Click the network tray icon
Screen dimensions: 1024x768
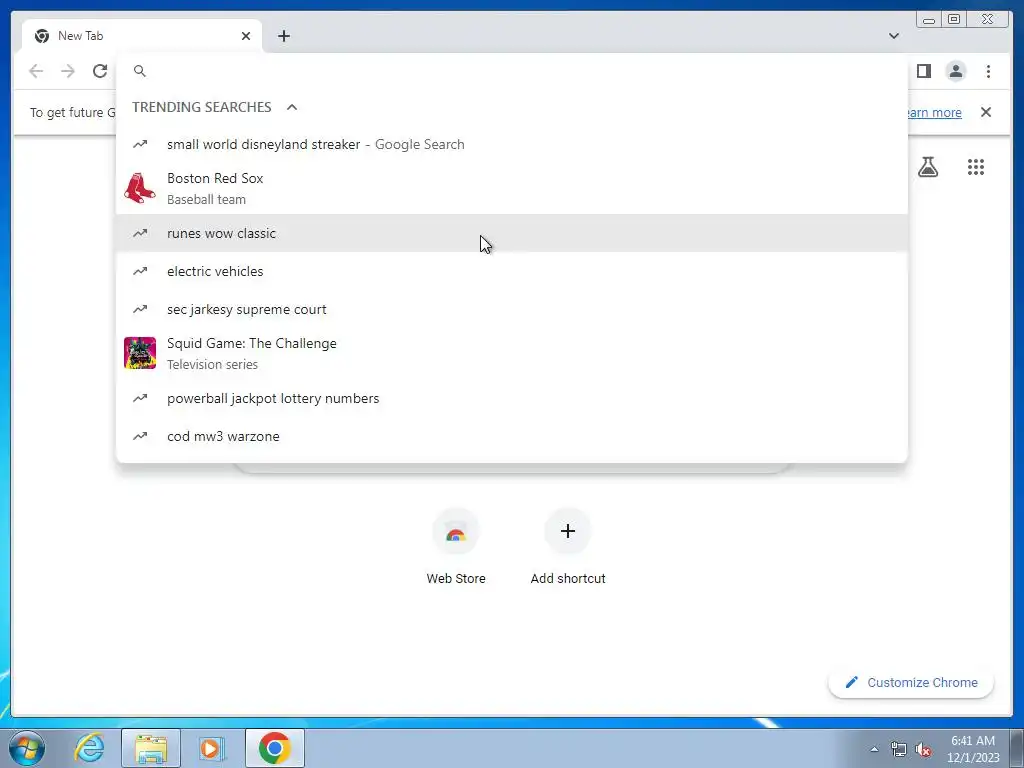point(898,749)
